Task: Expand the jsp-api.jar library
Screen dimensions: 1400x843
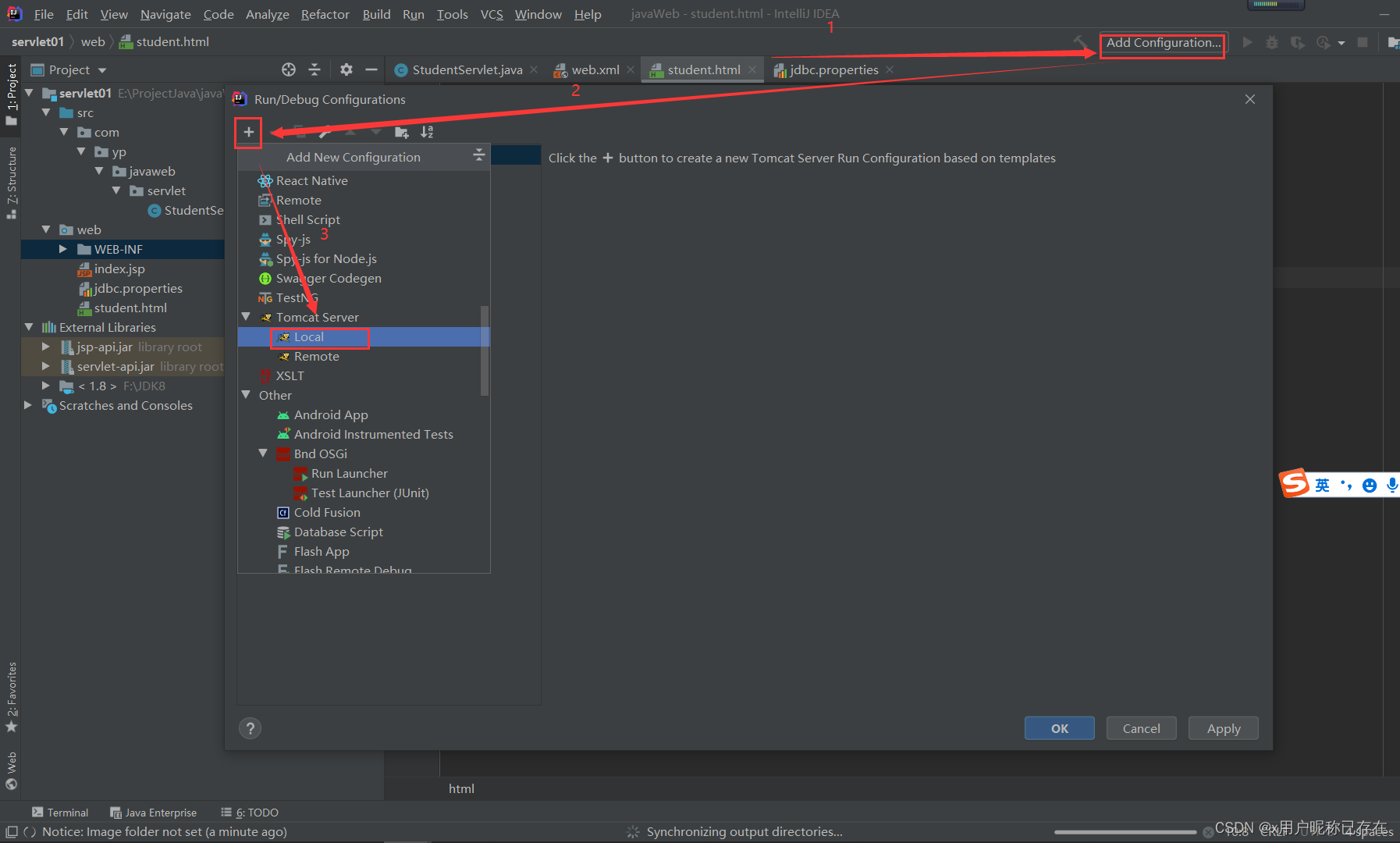Action: coord(46,347)
